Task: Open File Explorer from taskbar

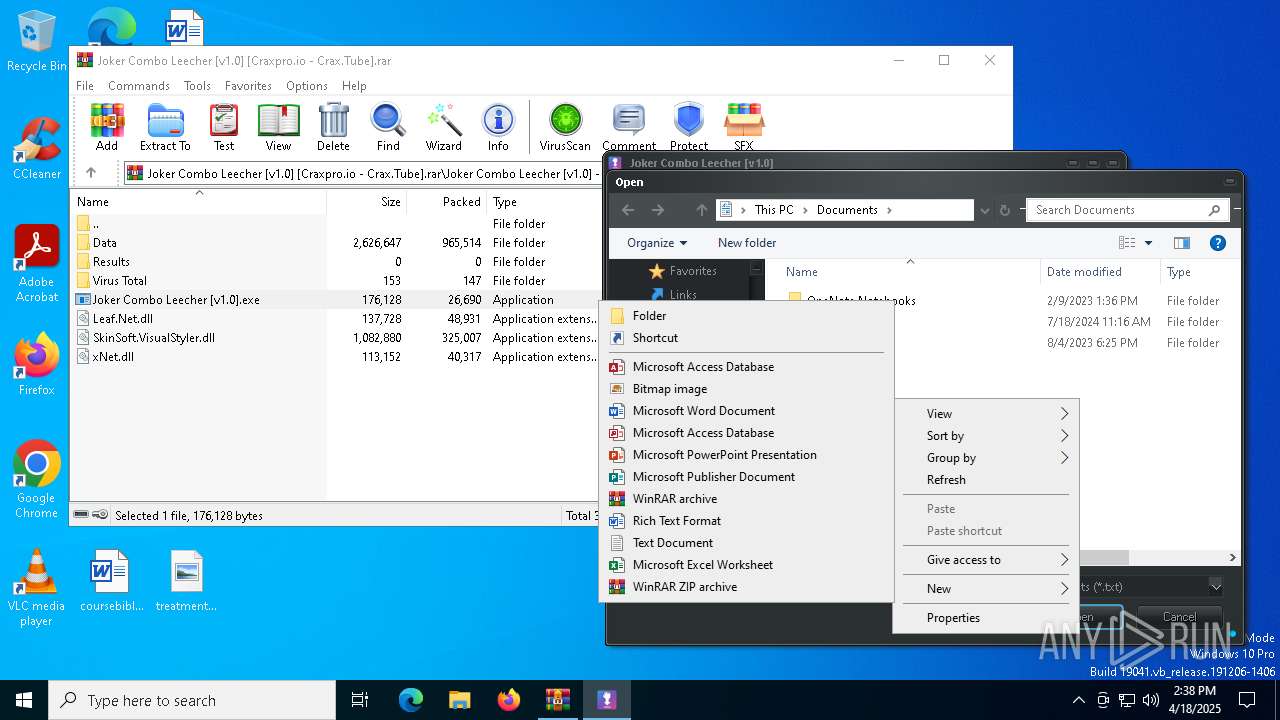Action: [x=459, y=700]
